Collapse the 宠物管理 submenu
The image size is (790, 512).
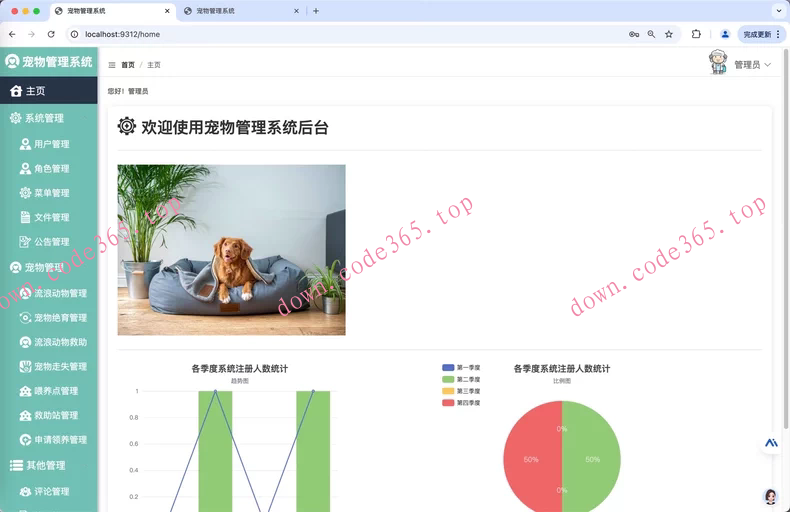tap(48, 267)
